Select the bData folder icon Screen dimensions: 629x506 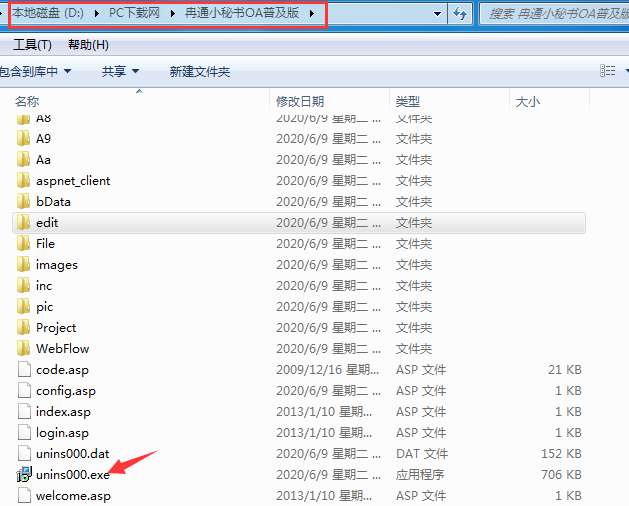tap(24, 201)
